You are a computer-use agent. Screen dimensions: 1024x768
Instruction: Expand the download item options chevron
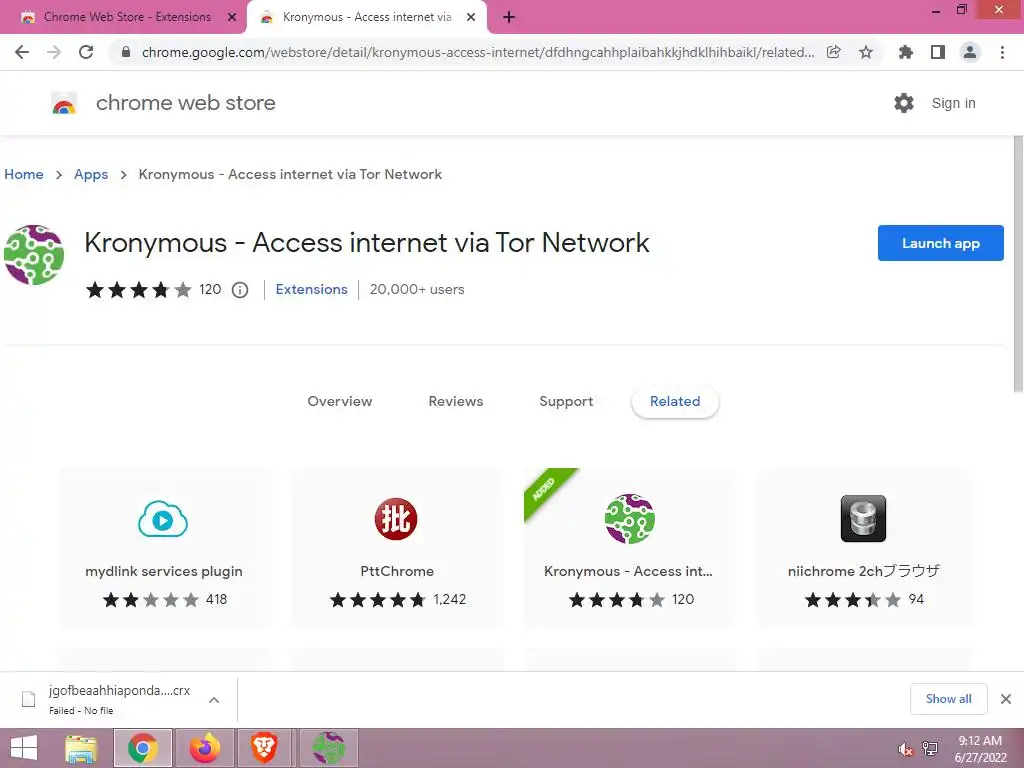[x=214, y=700]
